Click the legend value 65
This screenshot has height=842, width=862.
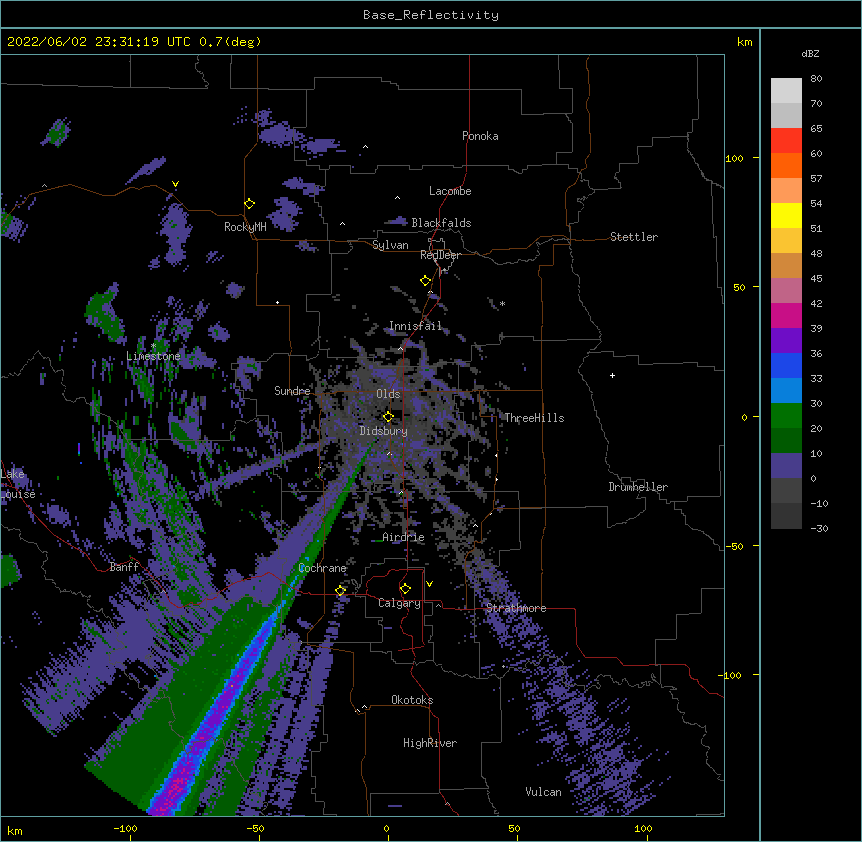[816, 129]
